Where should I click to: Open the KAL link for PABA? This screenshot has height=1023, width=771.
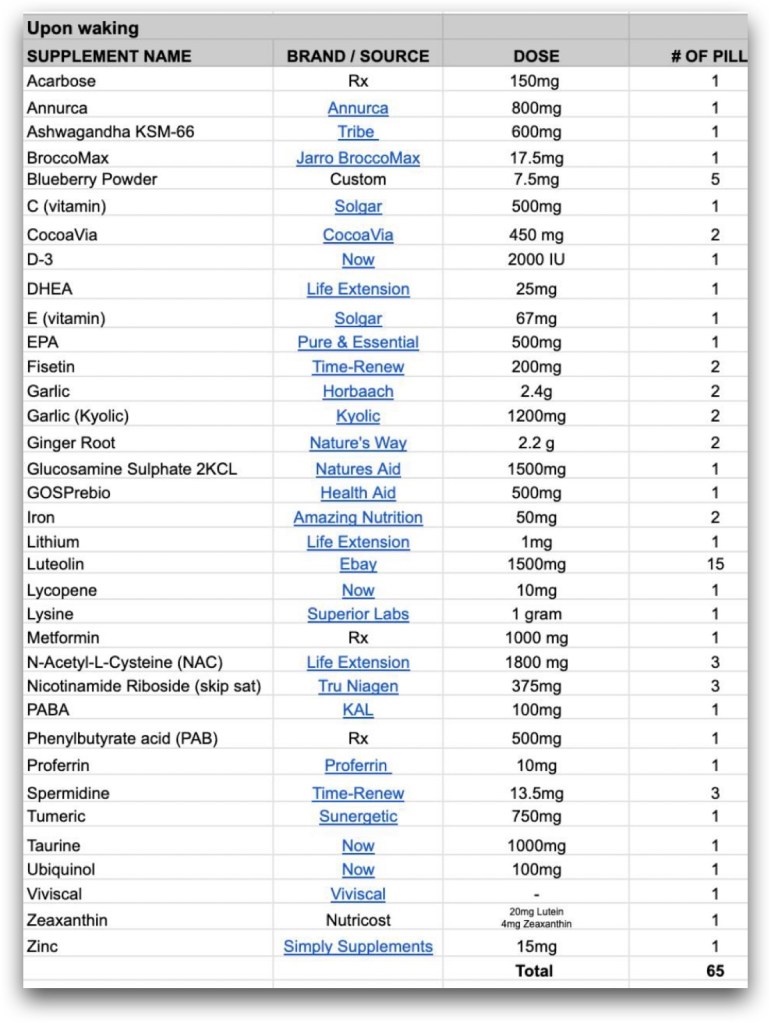[357, 710]
